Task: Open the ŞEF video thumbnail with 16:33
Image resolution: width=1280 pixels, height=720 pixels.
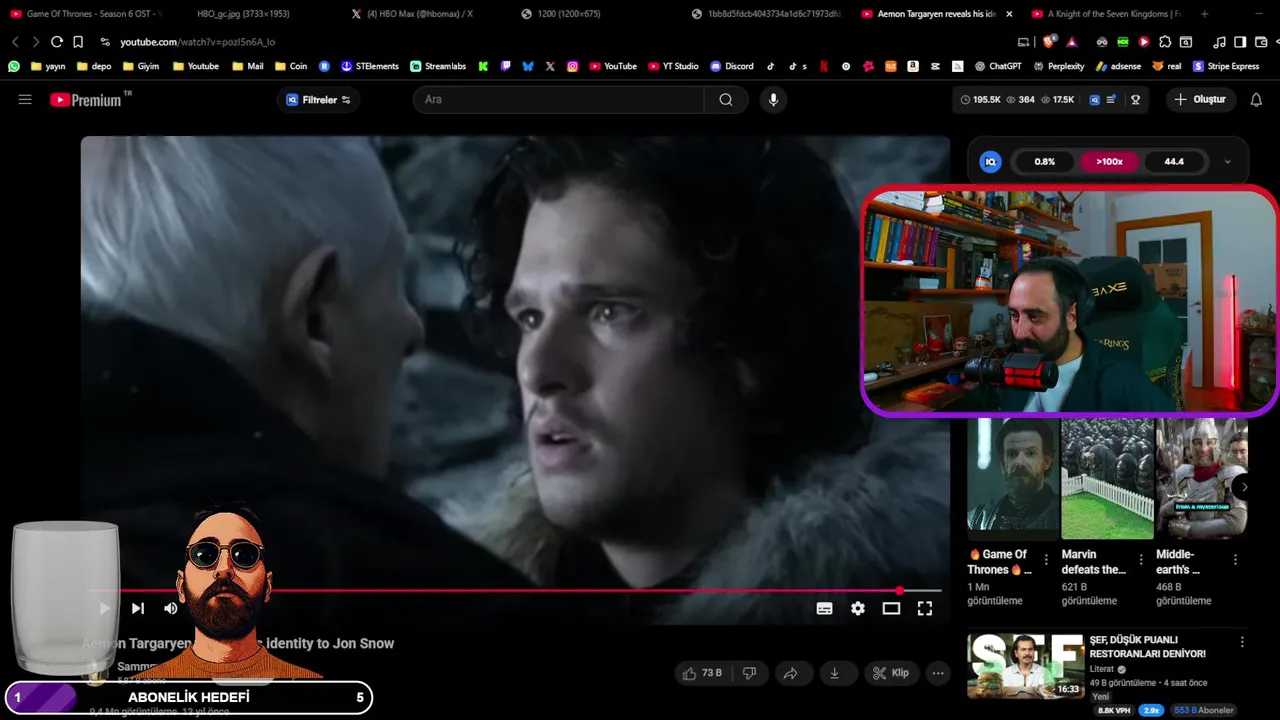Action: (x=1026, y=665)
